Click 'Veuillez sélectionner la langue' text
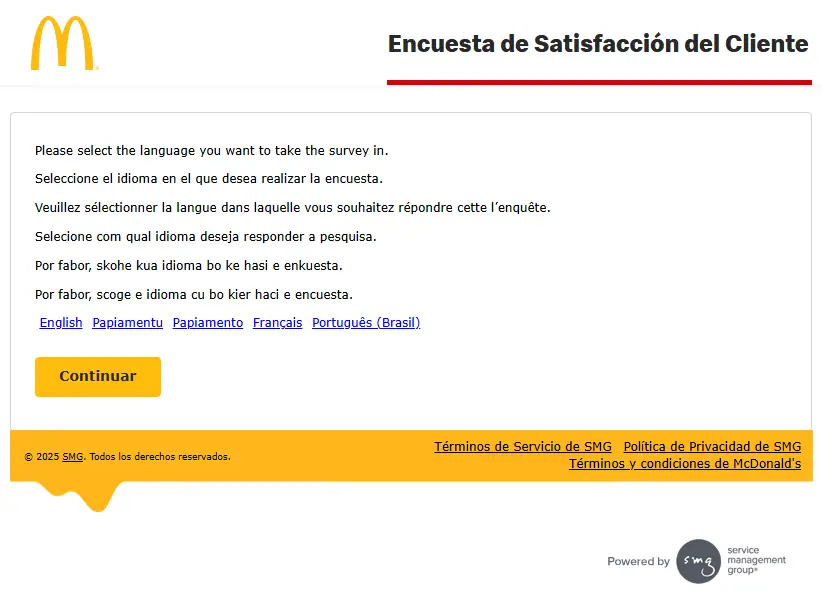This screenshot has height=600, width=822. [x=293, y=208]
